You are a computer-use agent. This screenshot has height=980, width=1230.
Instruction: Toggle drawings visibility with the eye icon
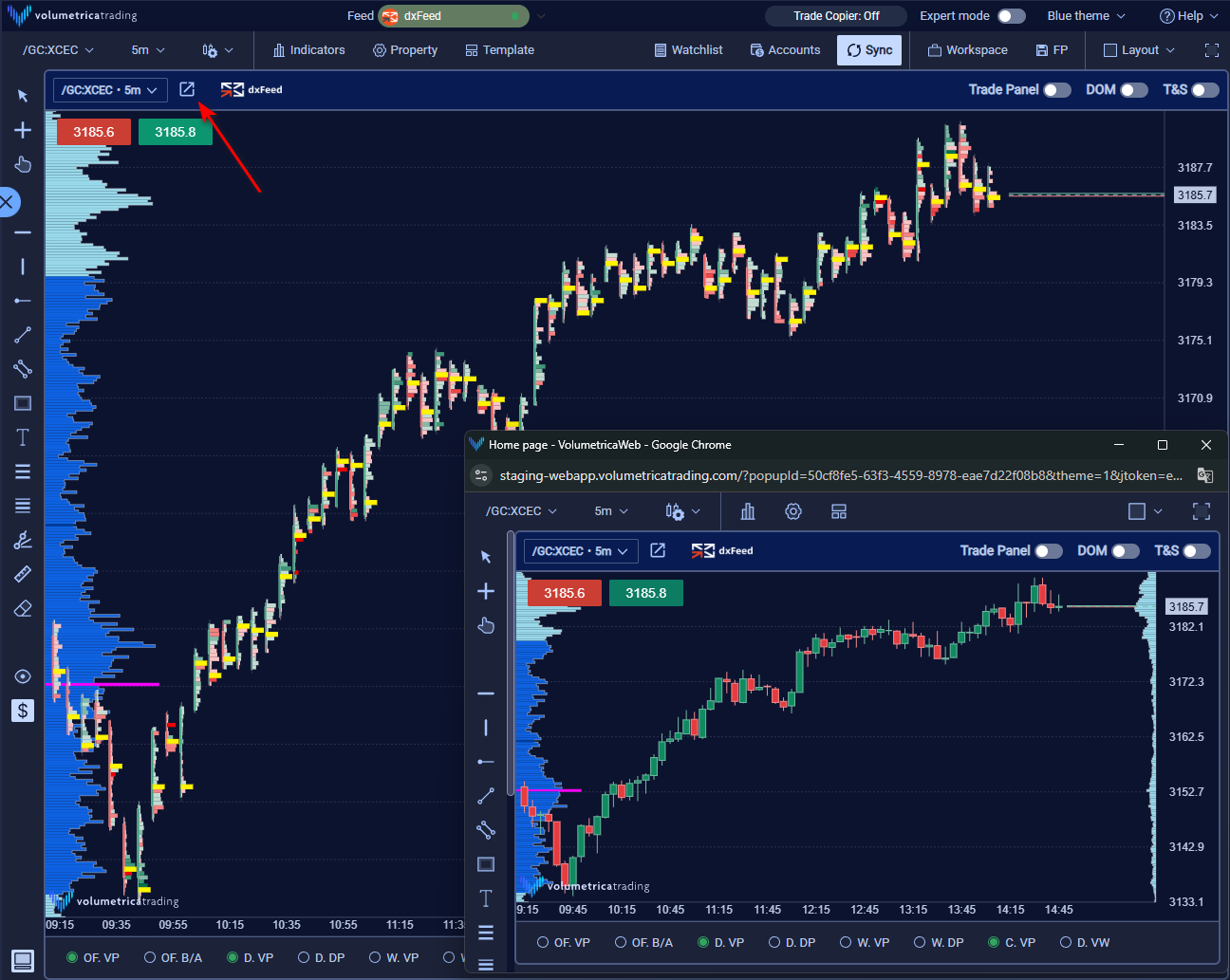(23, 676)
